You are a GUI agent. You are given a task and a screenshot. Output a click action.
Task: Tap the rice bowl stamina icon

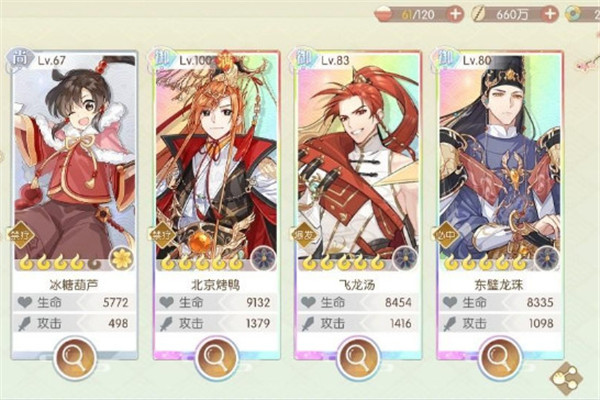(x=385, y=15)
